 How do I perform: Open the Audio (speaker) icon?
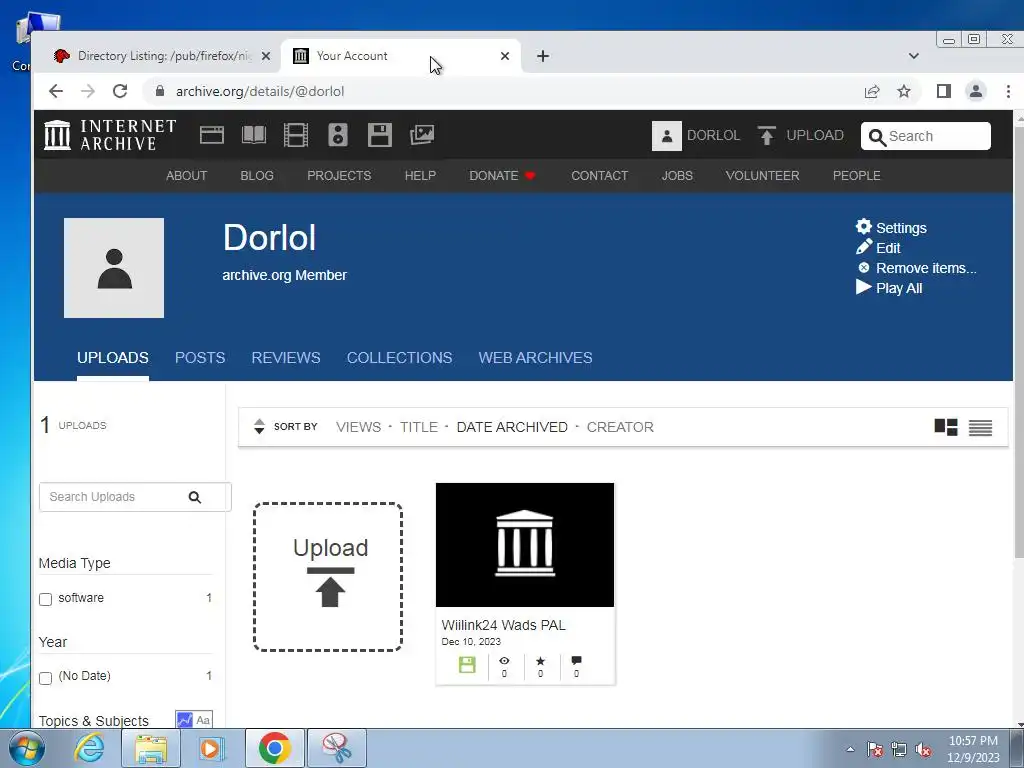338,135
